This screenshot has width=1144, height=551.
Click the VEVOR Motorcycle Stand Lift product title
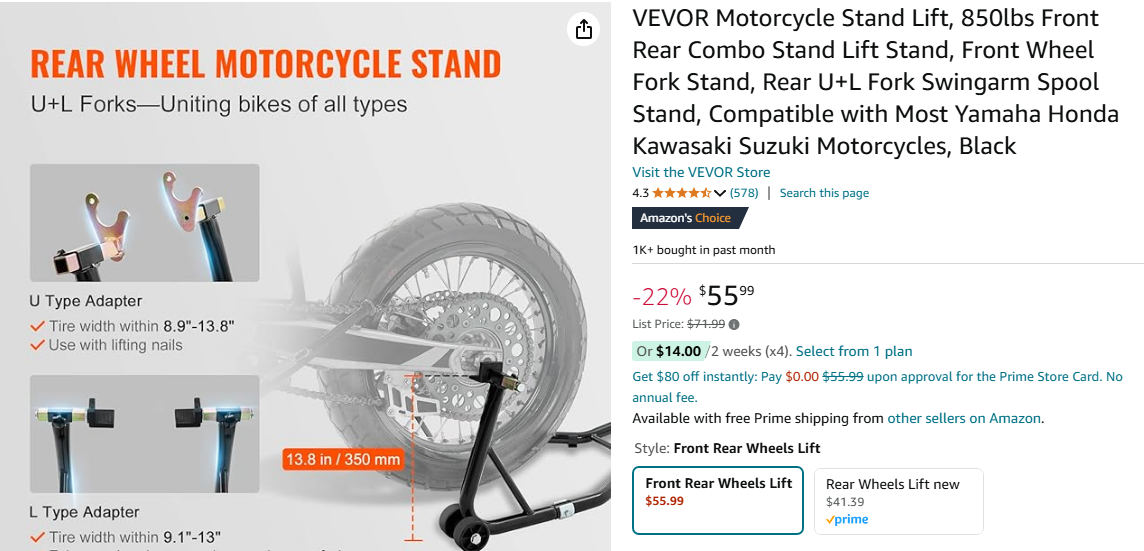point(875,82)
